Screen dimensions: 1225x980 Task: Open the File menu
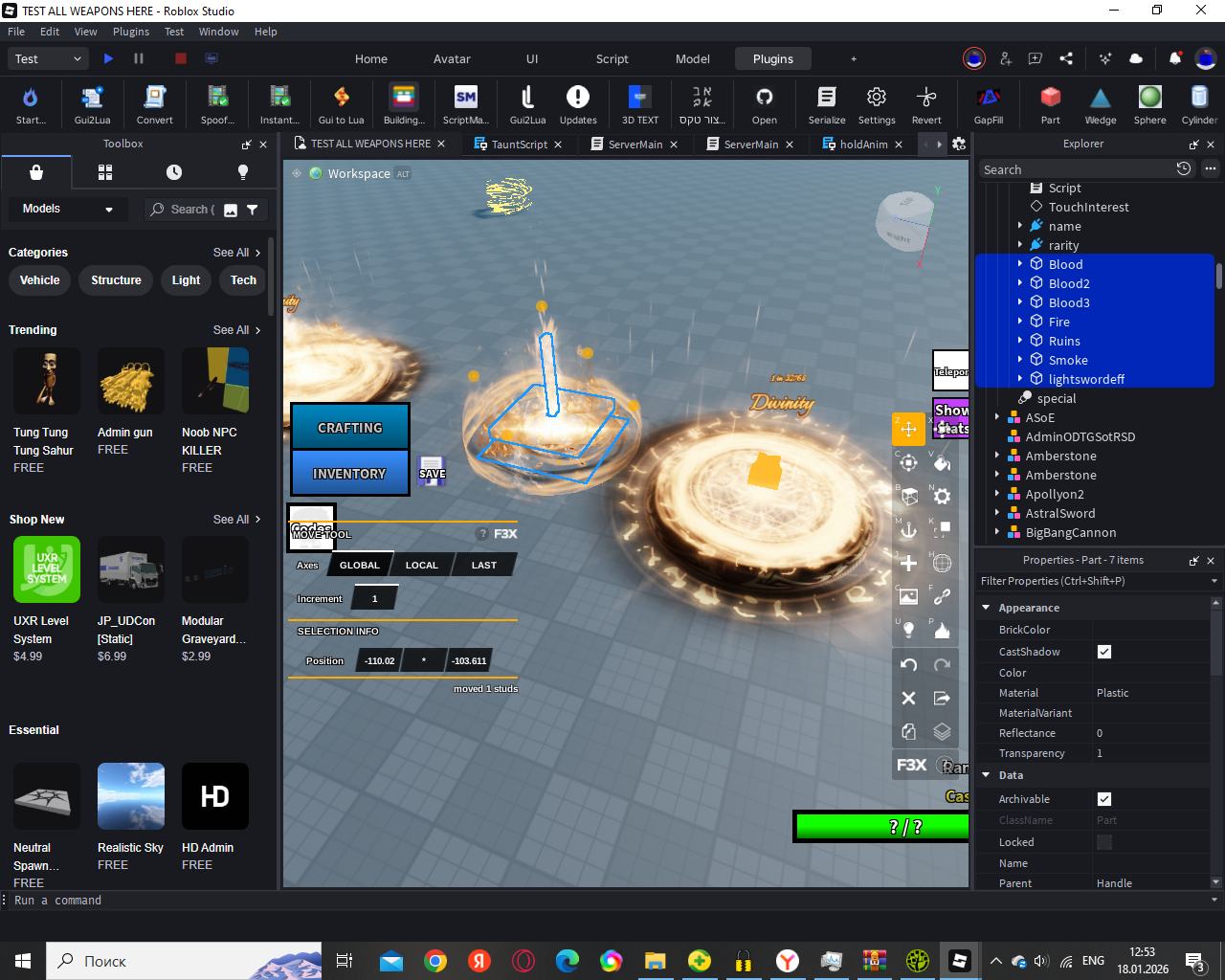point(16,32)
